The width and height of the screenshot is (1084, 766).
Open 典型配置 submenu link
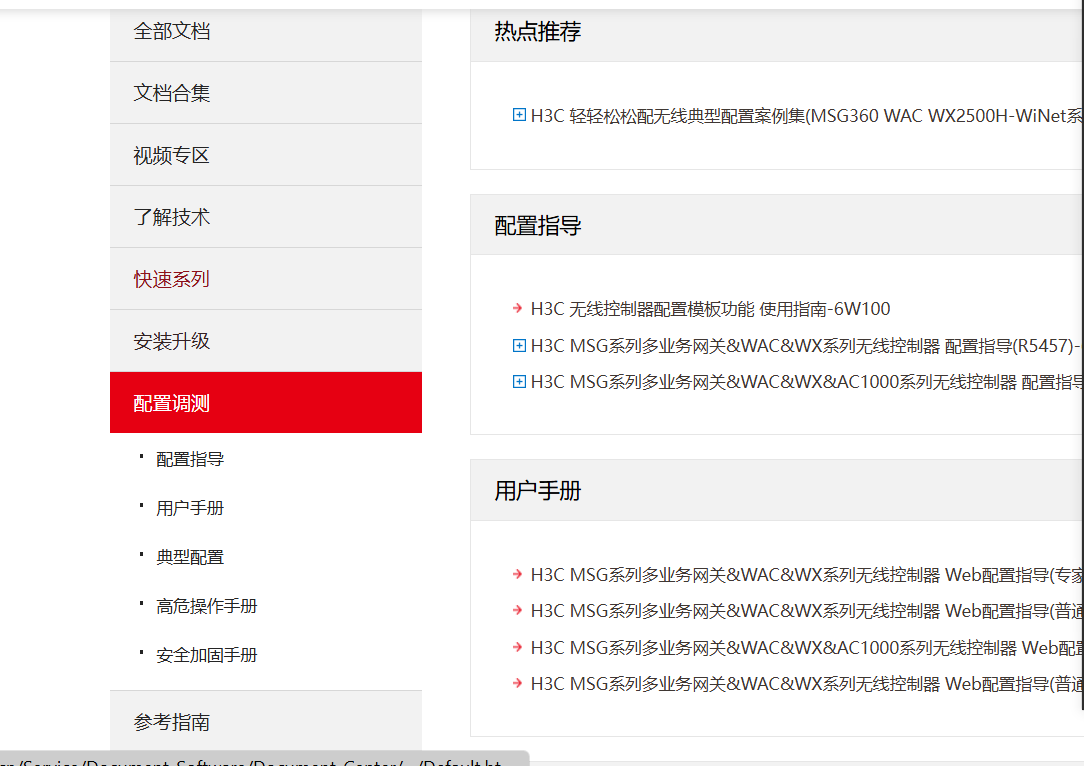point(190,557)
